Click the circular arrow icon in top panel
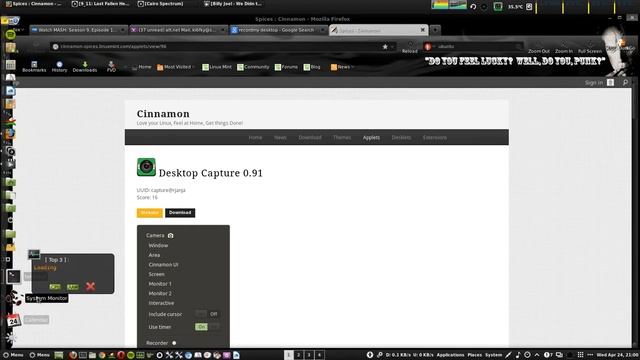This screenshot has width=640, height=360. (473, 7)
